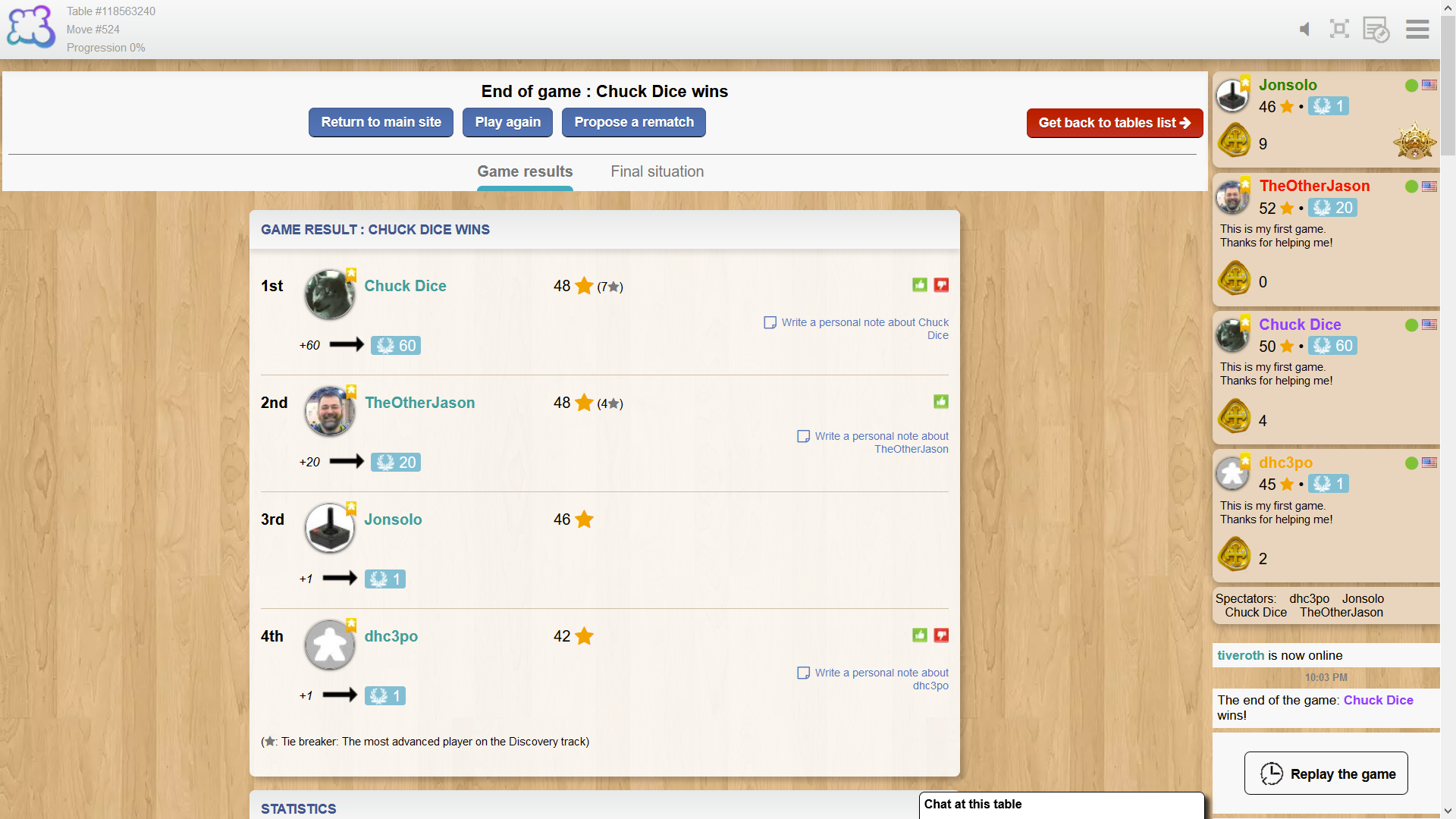The width and height of the screenshot is (1456, 819).
Task: Click Get back to tables list
Action: pyautogui.click(x=1114, y=123)
